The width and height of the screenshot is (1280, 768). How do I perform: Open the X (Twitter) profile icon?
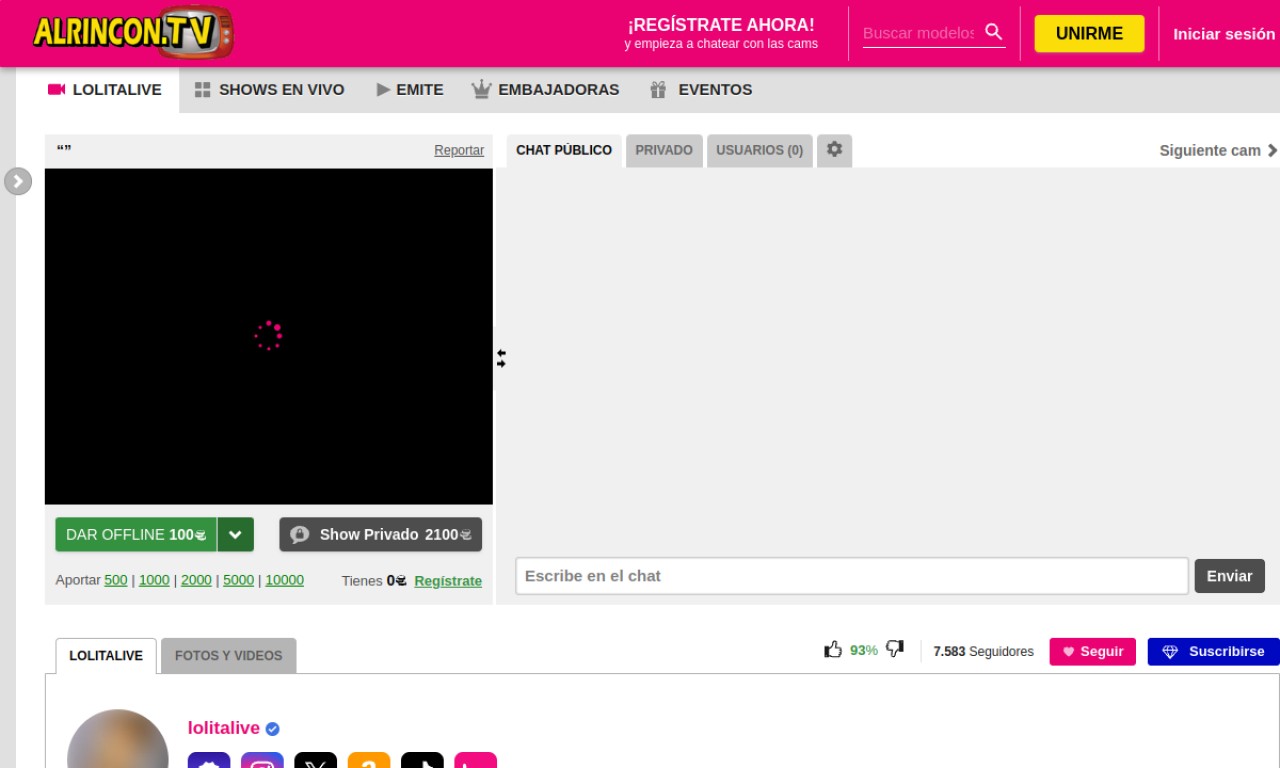pos(315,761)
